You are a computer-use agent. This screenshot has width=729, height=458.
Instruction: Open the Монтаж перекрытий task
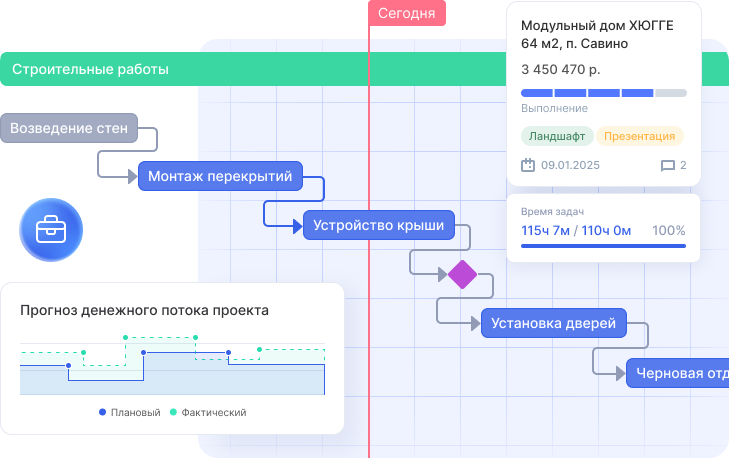click(220, 177)
